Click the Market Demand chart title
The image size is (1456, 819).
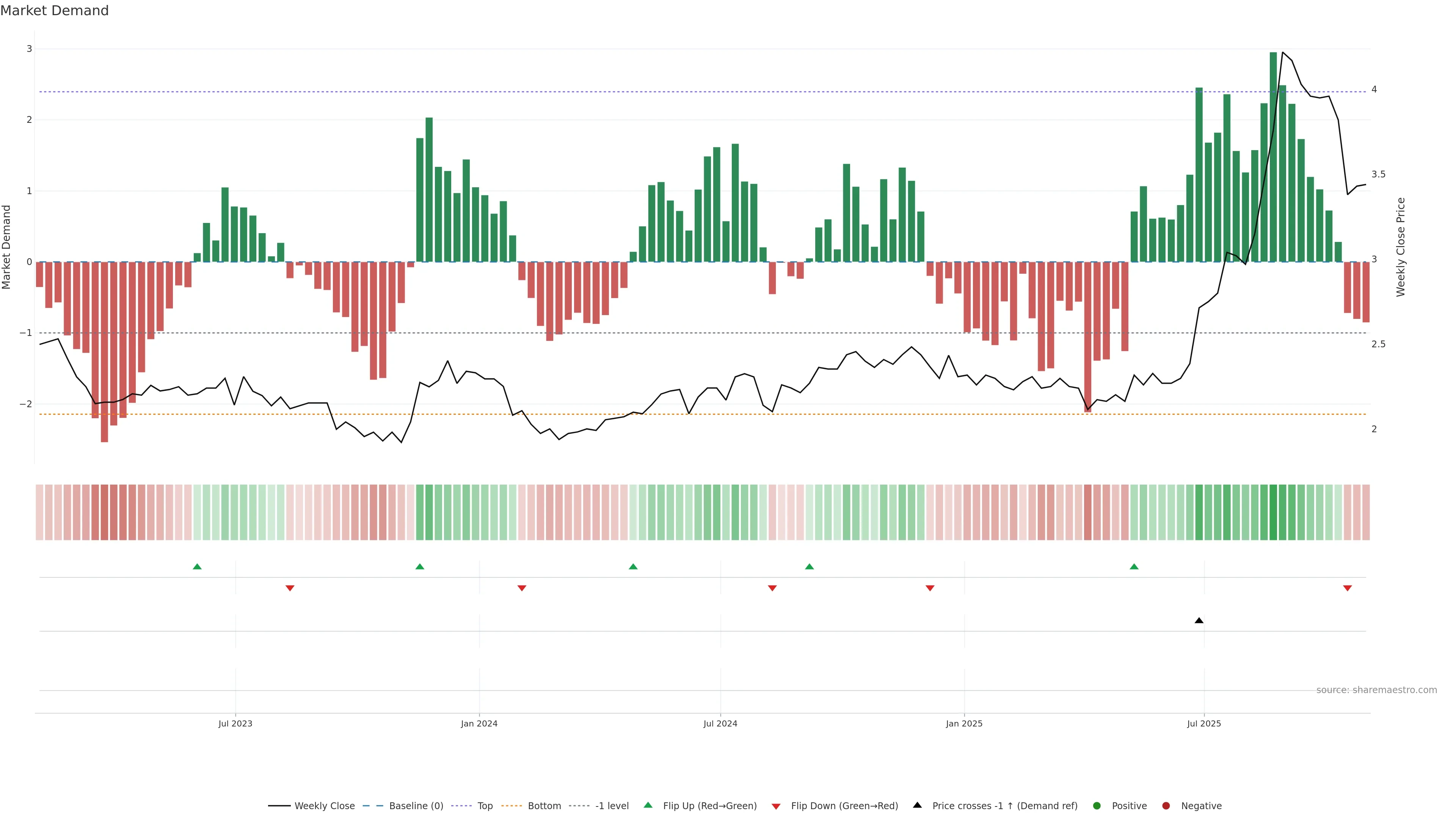(54, 11)
